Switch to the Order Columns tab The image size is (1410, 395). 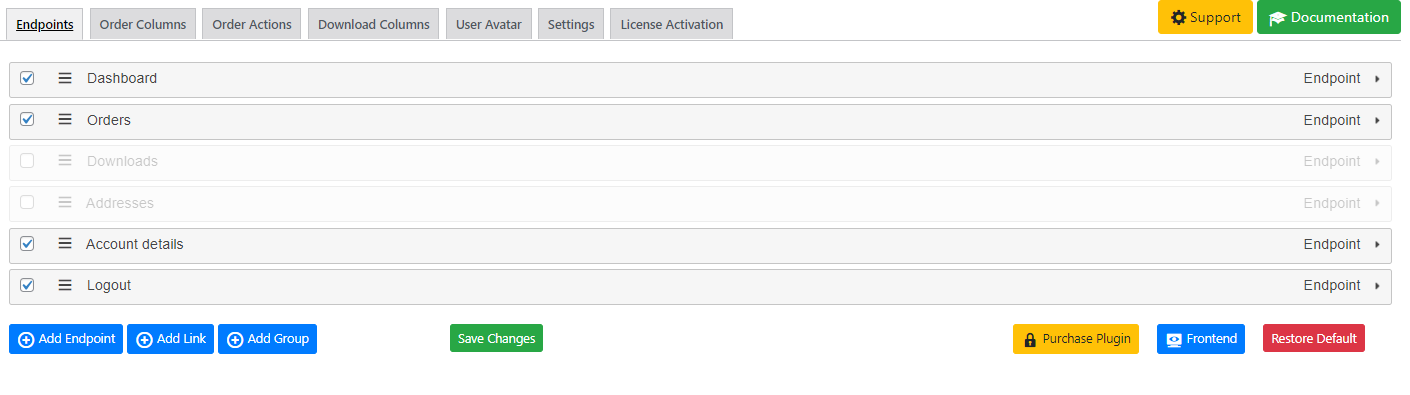(143, 24)
